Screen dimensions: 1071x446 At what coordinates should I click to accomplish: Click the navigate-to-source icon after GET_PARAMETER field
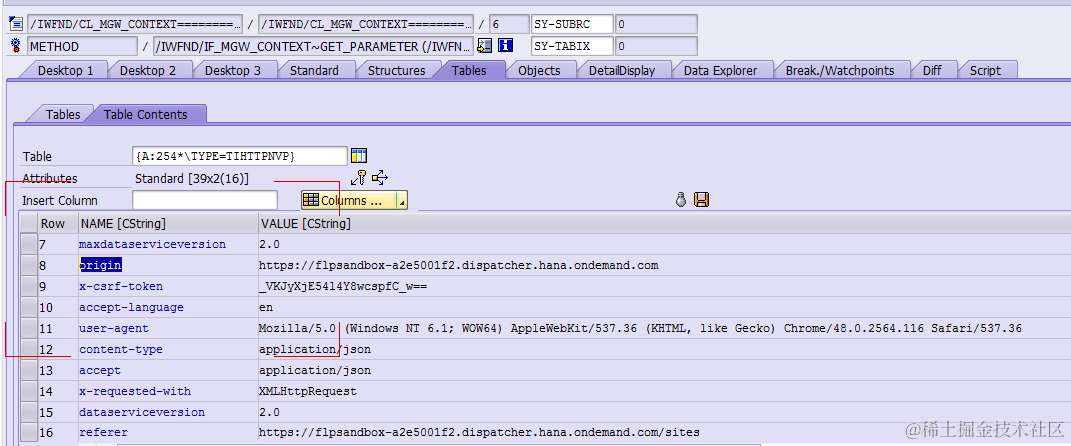click(484, 46)
